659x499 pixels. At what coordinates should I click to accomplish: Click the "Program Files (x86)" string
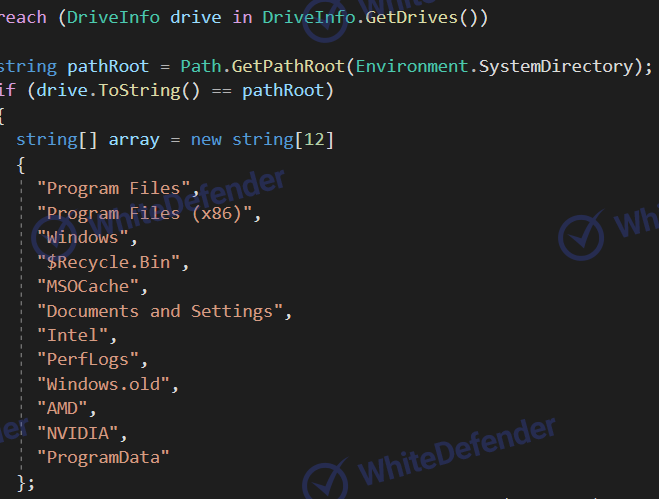[144, 213]
